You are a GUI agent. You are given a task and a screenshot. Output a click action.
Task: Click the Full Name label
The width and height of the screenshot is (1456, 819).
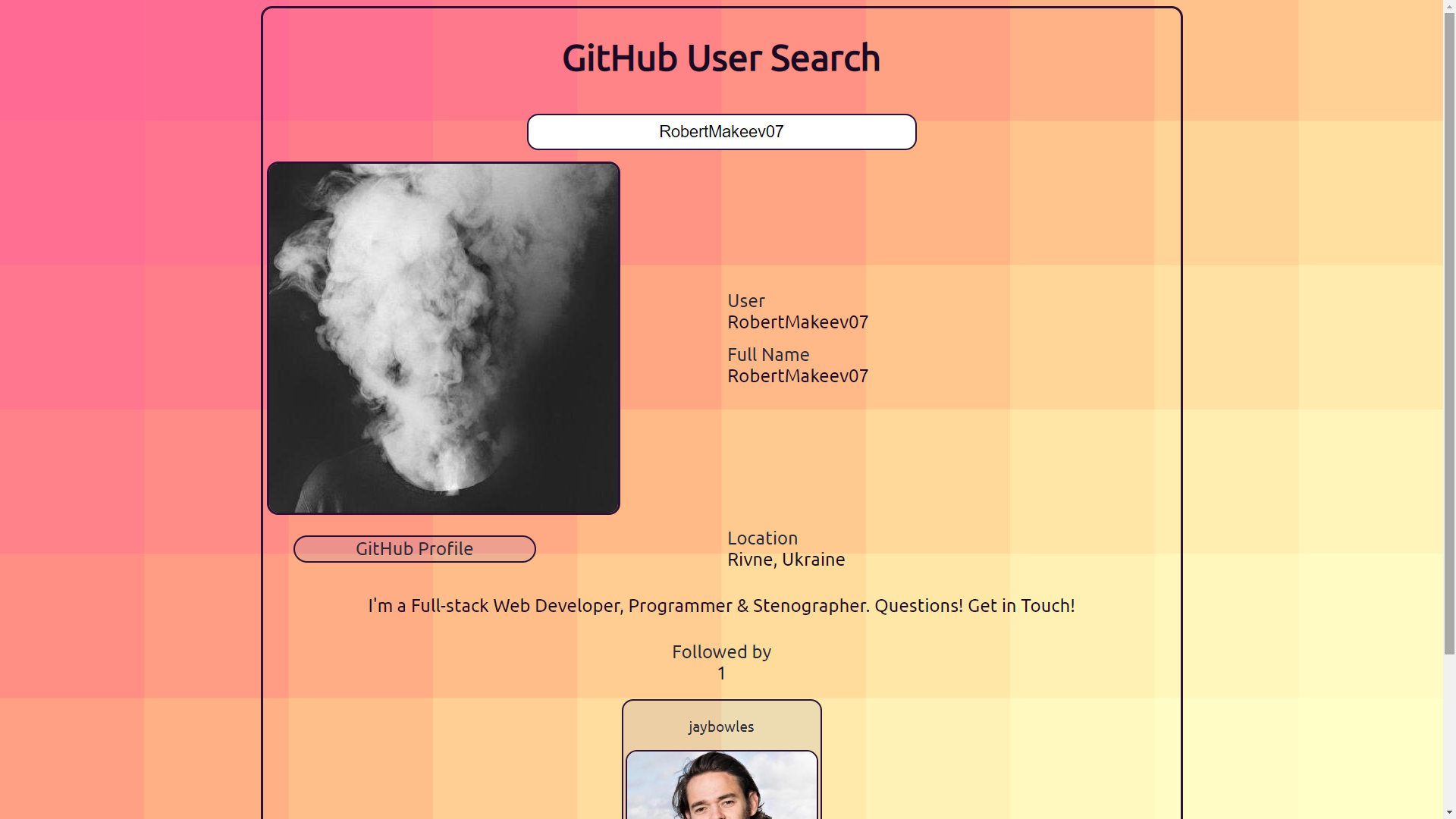(x=768, y=355)
